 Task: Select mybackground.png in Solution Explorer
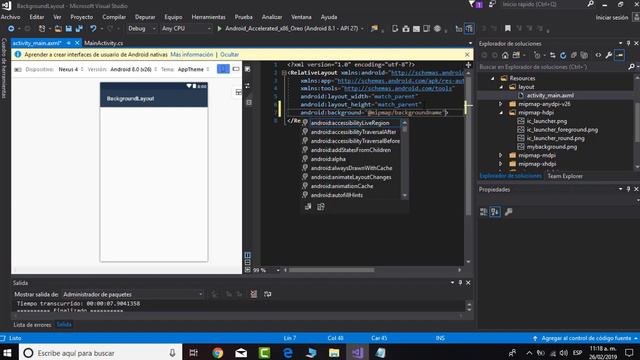(x=551, y=147)
